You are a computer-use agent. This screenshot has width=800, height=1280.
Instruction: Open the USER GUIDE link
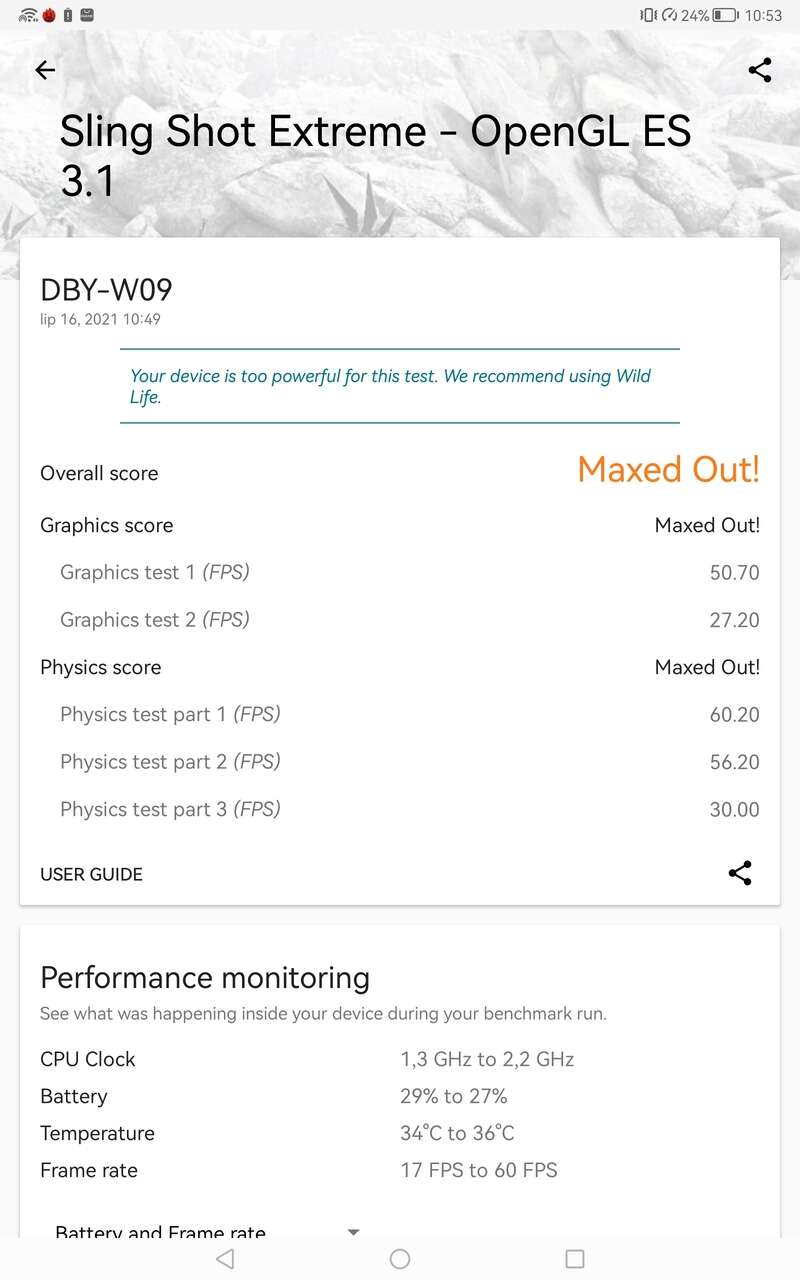pyautogui.click(x=91, y=874)
